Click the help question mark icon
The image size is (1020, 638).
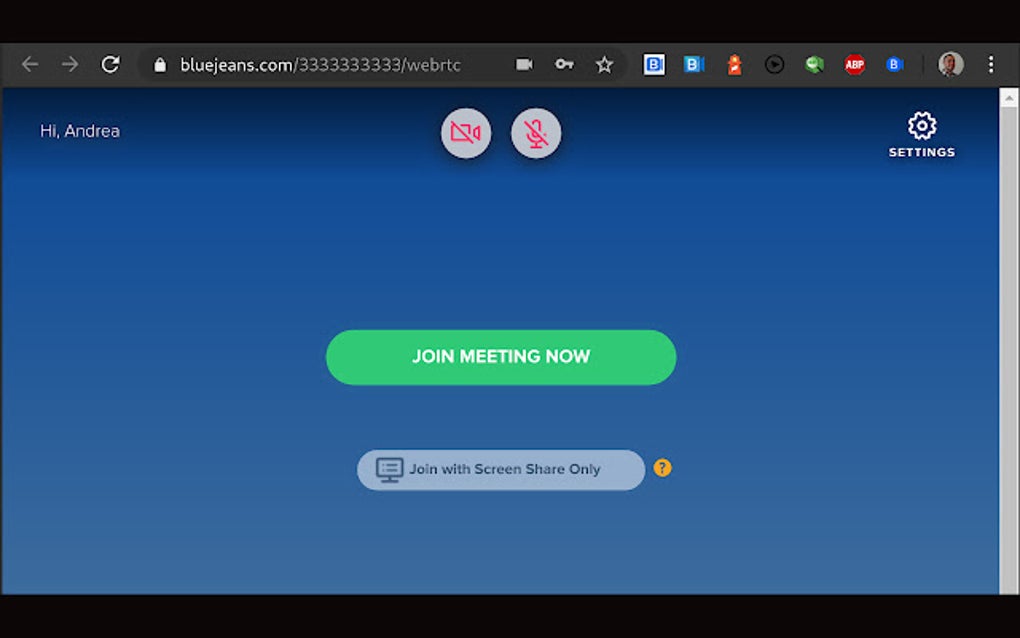click(x=662, y=467)
